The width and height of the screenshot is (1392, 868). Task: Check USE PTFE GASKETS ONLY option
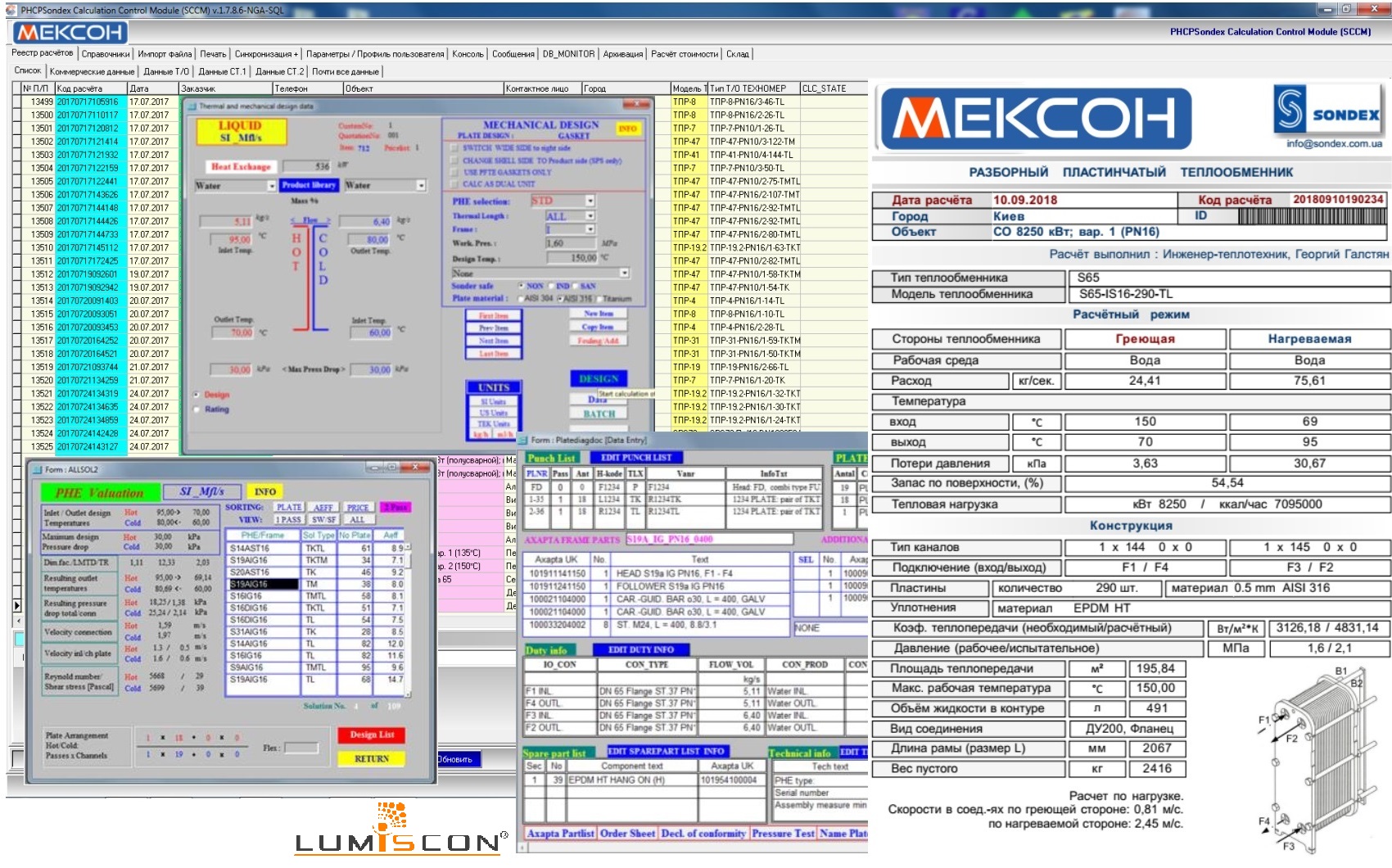(454, 172)
